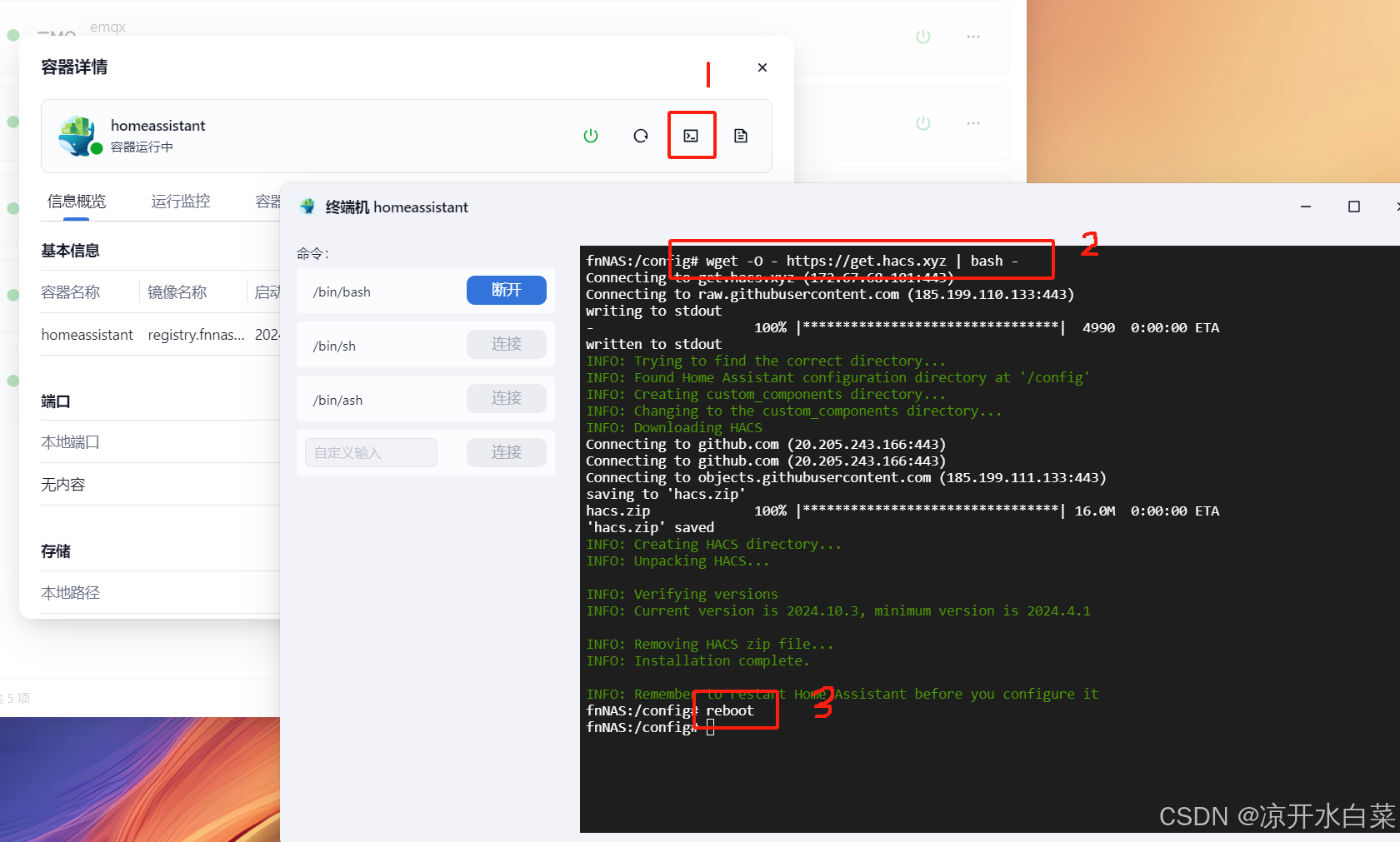The width and height of the screenshot is (1400, 842).
Task: Click 连接 button next to /bin/ash
Action: 507,398
